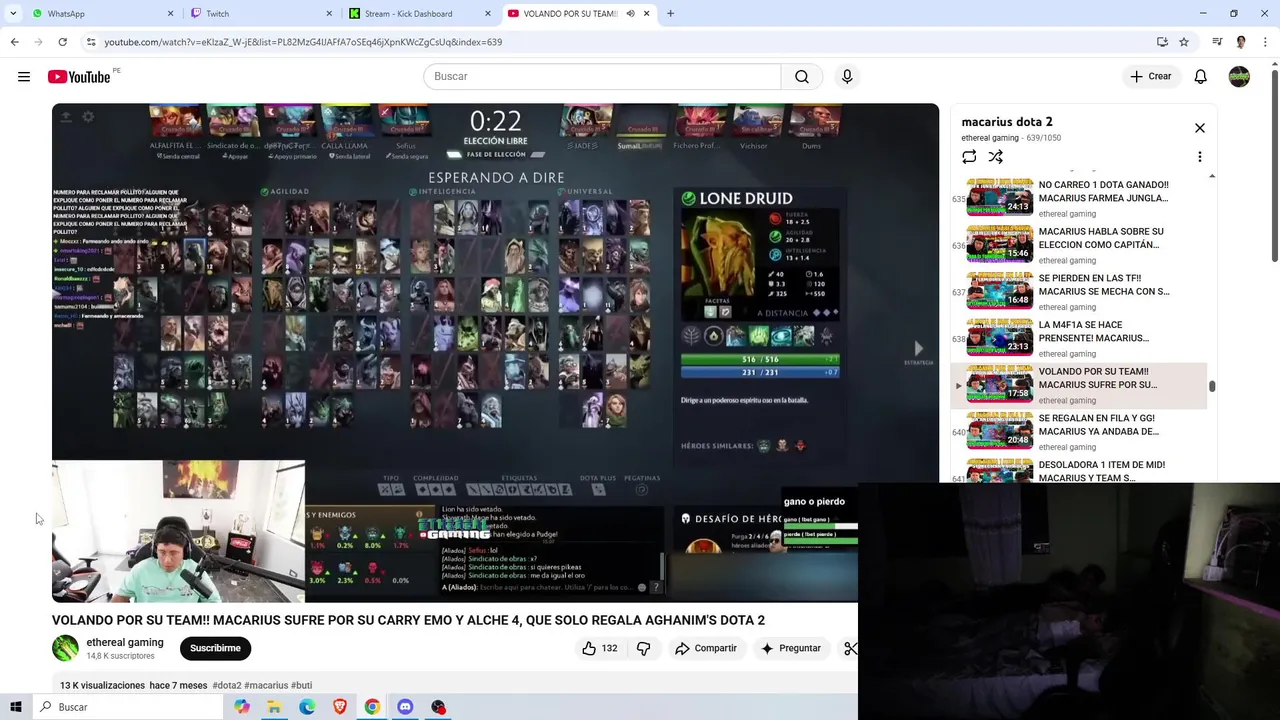
Task: Bookmark this page with the star
Action: point(1184,42)
